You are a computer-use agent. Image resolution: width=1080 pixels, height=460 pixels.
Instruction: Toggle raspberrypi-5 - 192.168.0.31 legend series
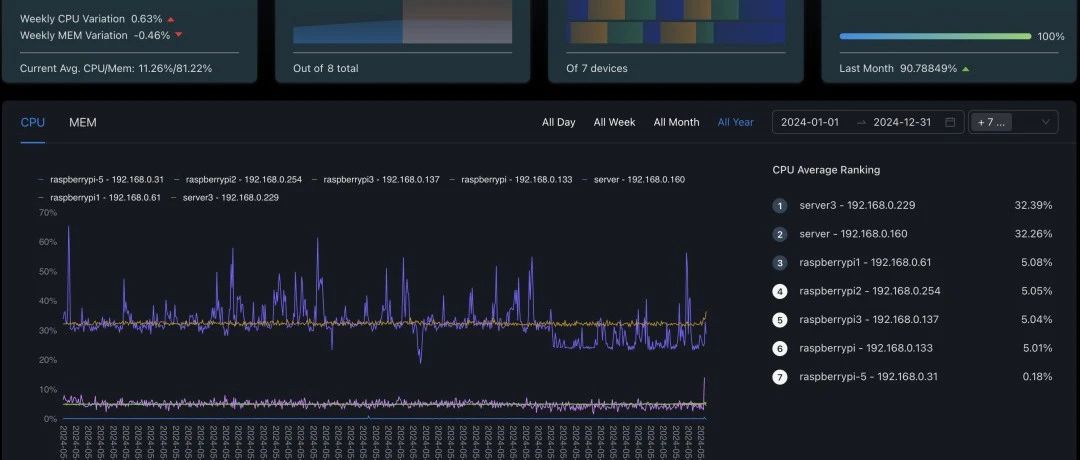(x=101, y=179)
